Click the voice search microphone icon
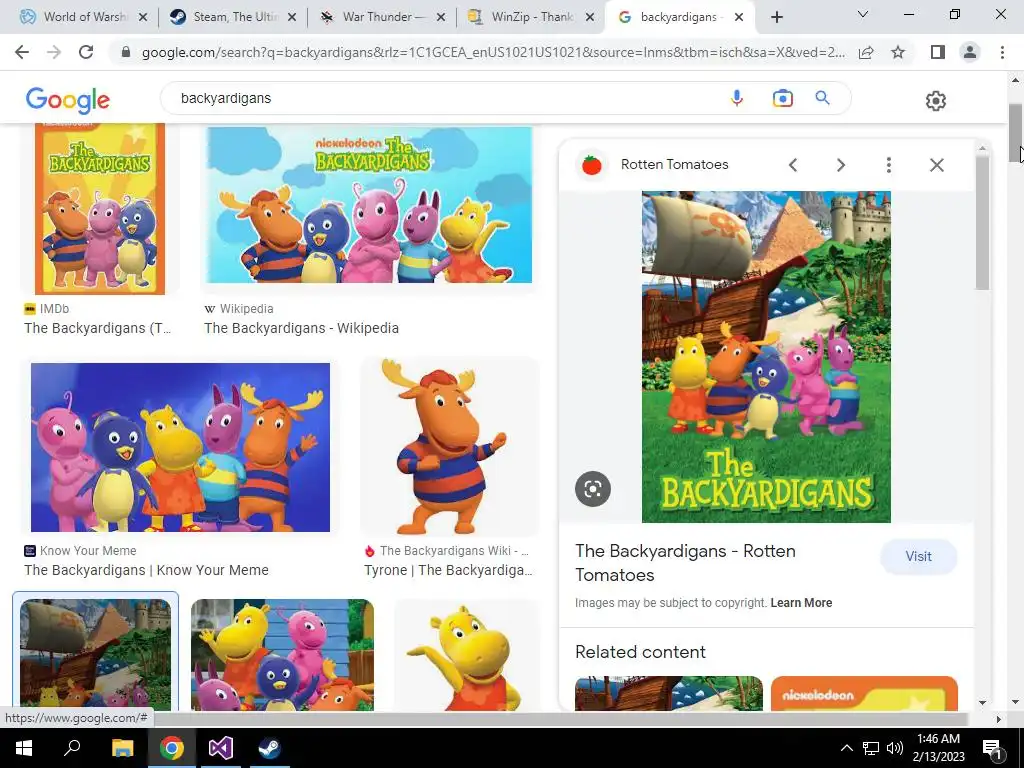Viewport: 1024px width, 768px height. [737, 99]
